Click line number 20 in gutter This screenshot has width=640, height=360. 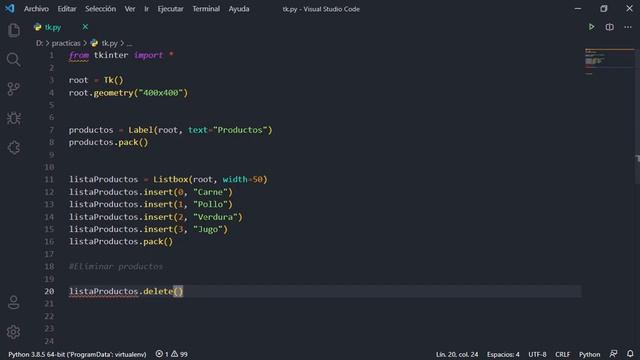[49, 291]
